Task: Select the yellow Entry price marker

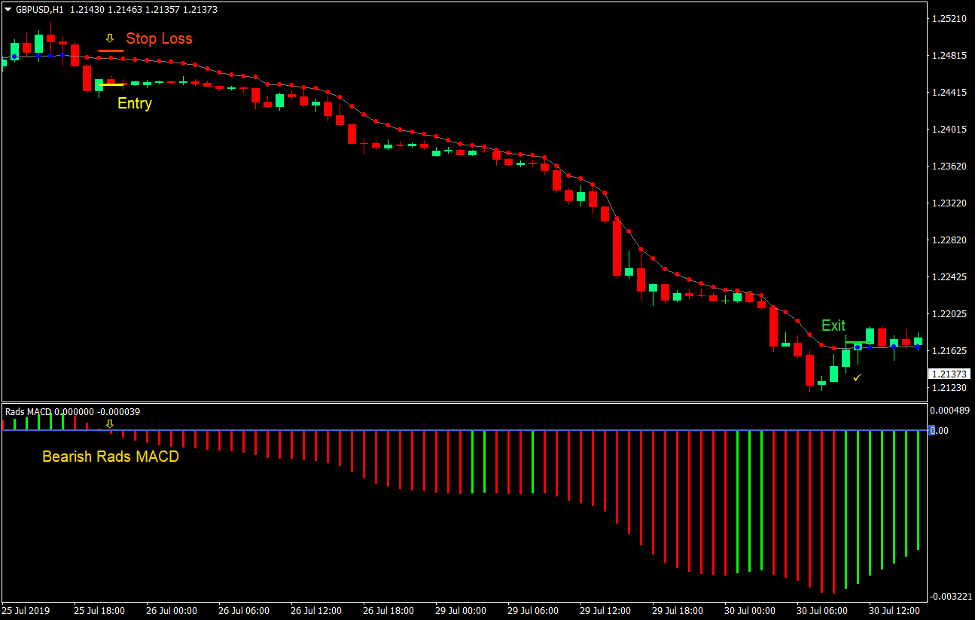Action: point(112,85)
